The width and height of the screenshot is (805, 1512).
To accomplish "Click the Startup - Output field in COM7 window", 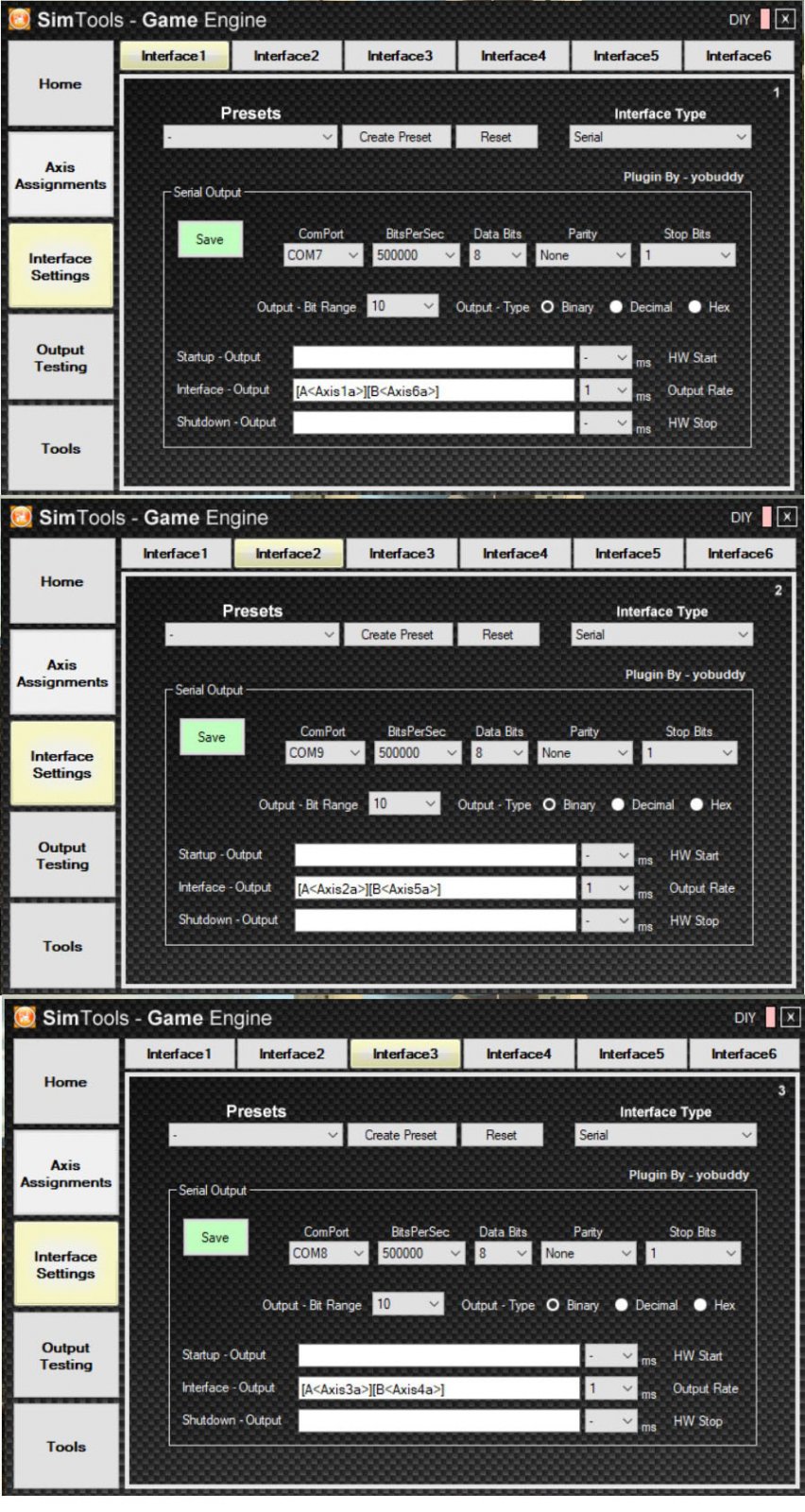I will click(x=434, y=357).
